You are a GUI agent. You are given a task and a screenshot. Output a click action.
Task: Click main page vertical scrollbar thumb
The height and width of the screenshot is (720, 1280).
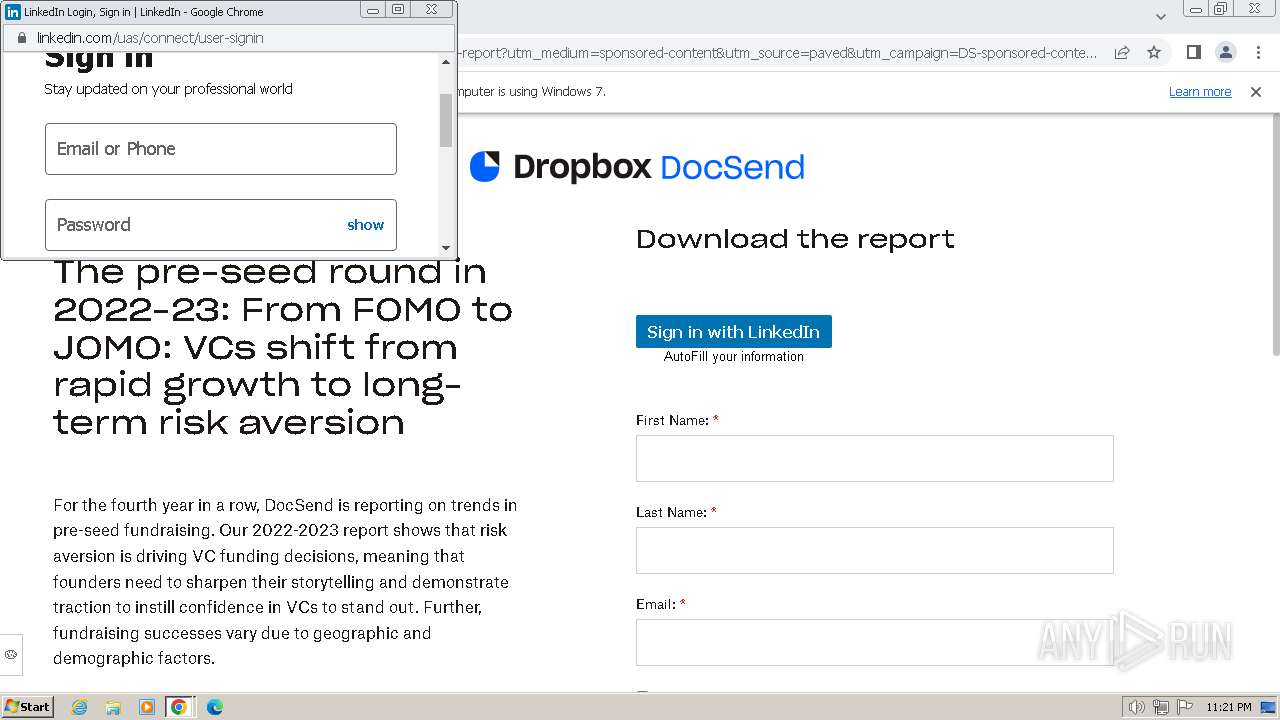1275,236
